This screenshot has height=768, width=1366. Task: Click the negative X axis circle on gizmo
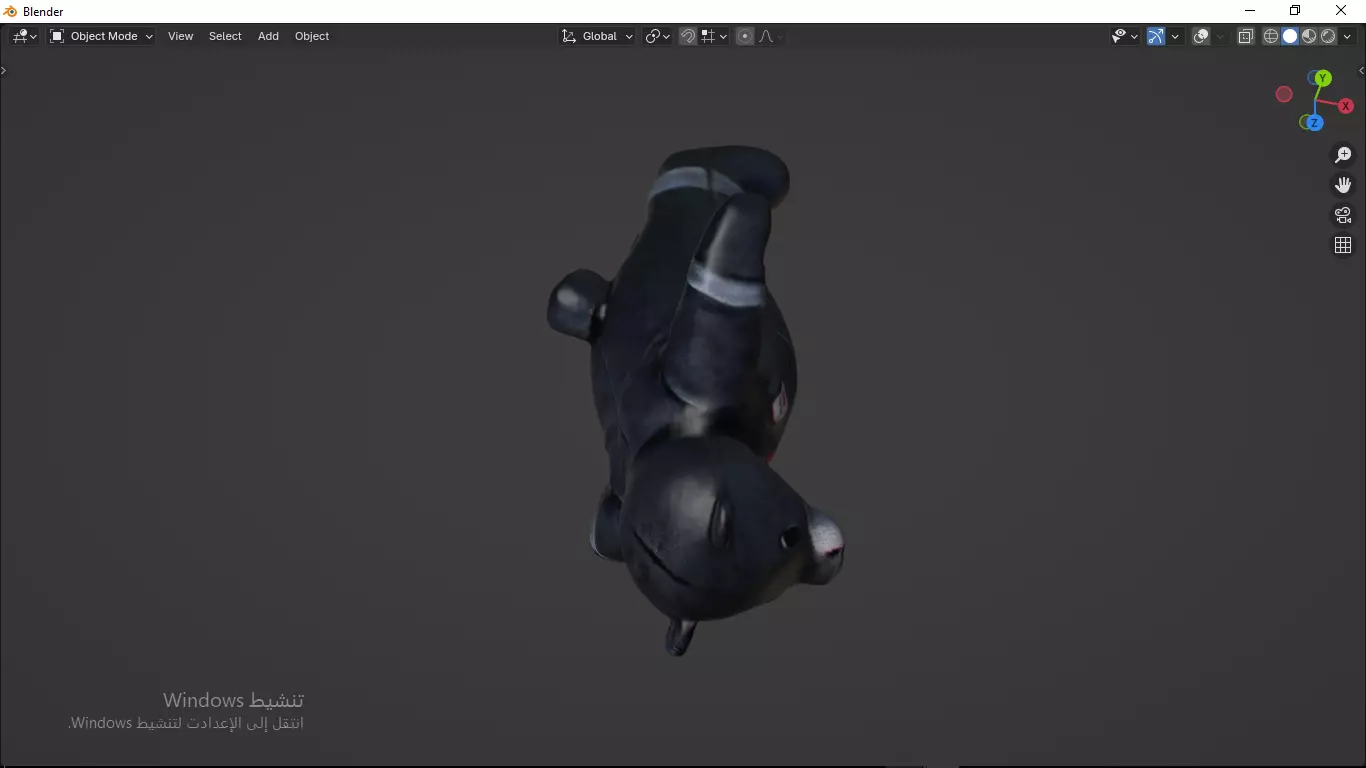pyautogui.click(x=1284, y=94)
